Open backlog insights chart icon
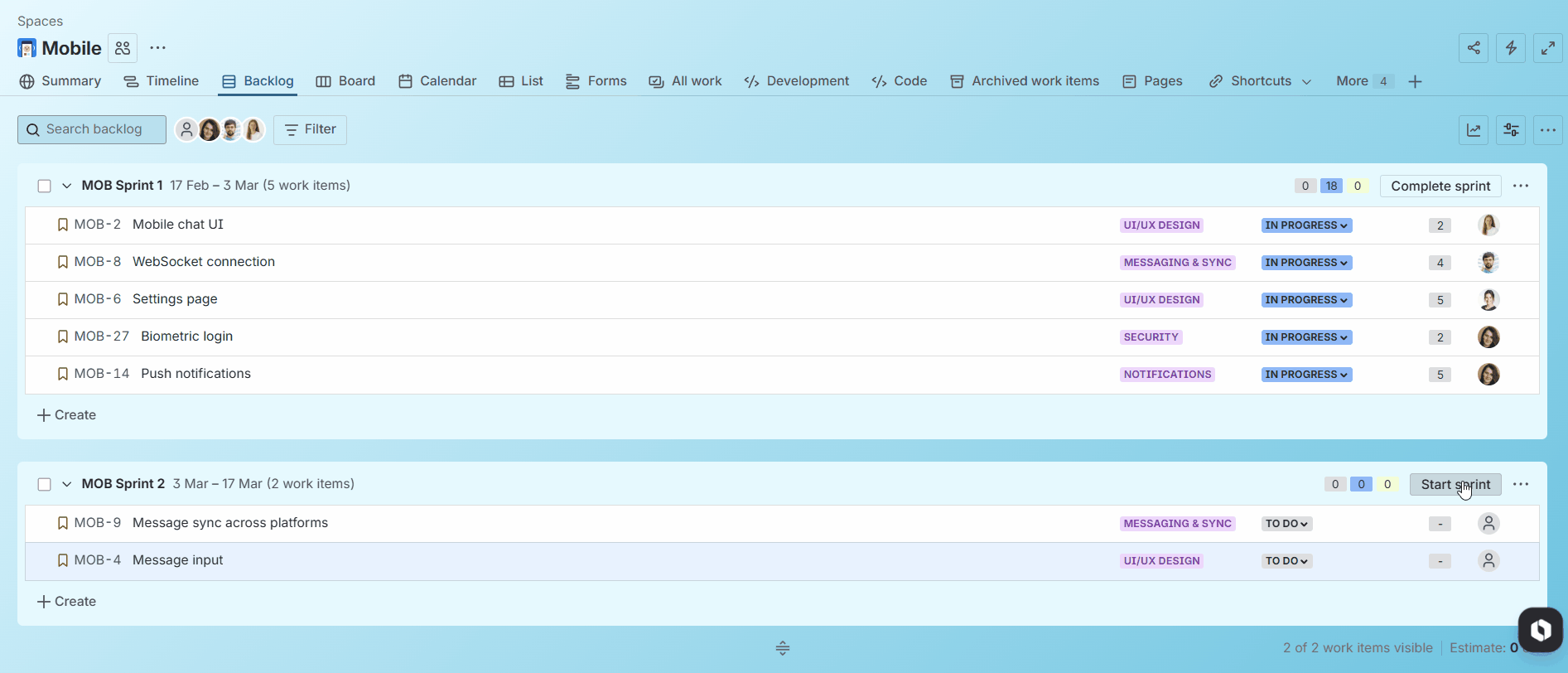 tap(1474, 130)
